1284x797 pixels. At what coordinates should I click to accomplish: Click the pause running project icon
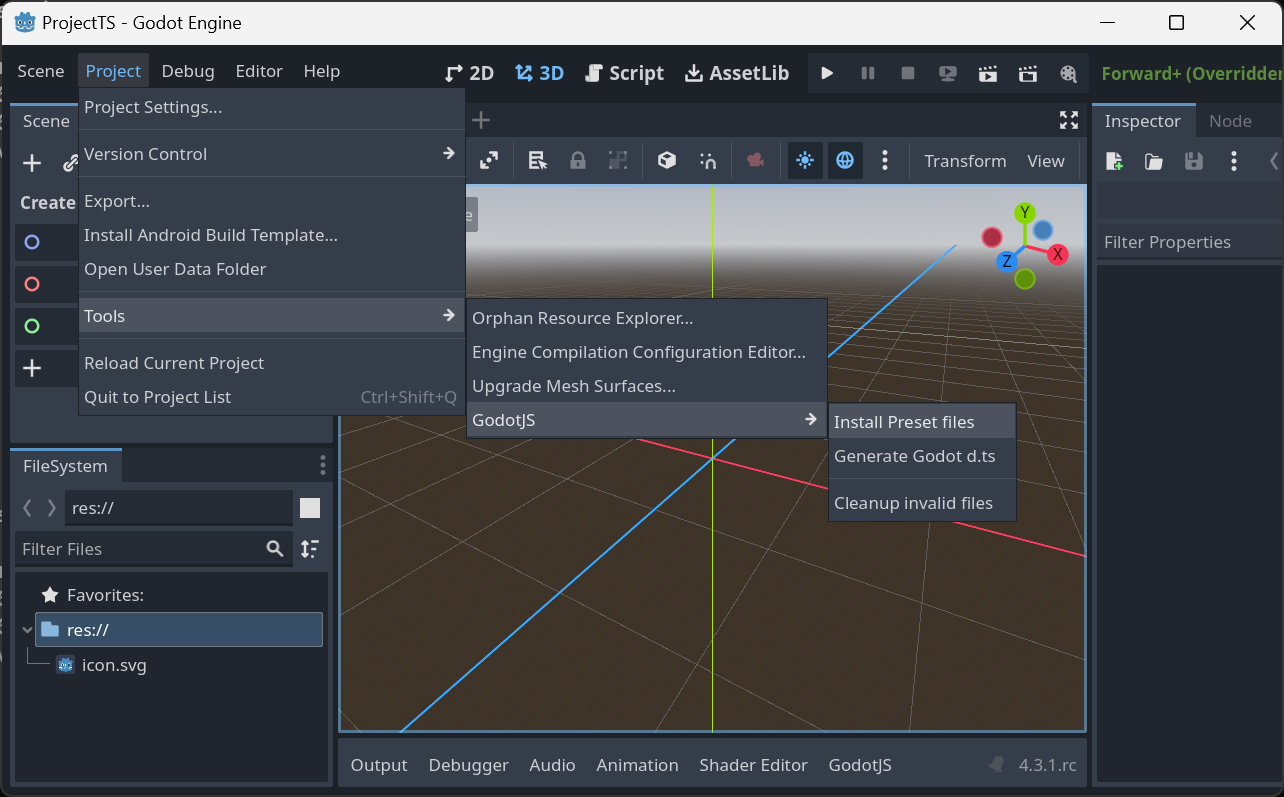(x=868, y=73)
